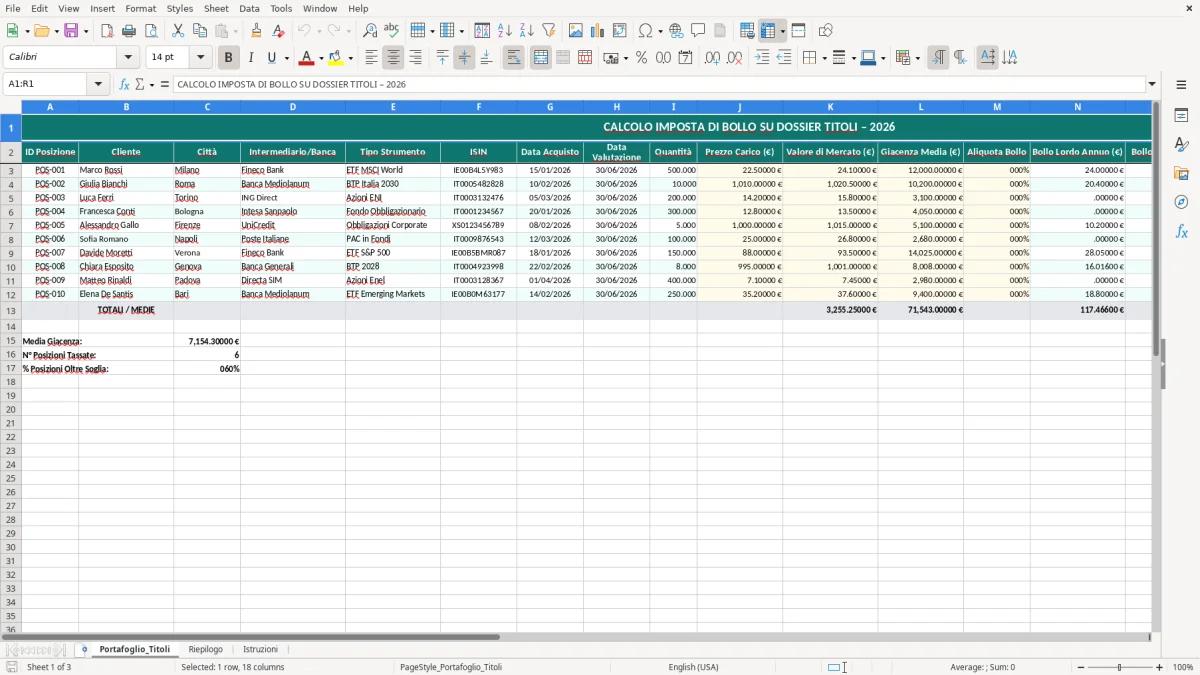Click row header 13
Viewport: 1200px width, 675px height.
pos(11,310)
